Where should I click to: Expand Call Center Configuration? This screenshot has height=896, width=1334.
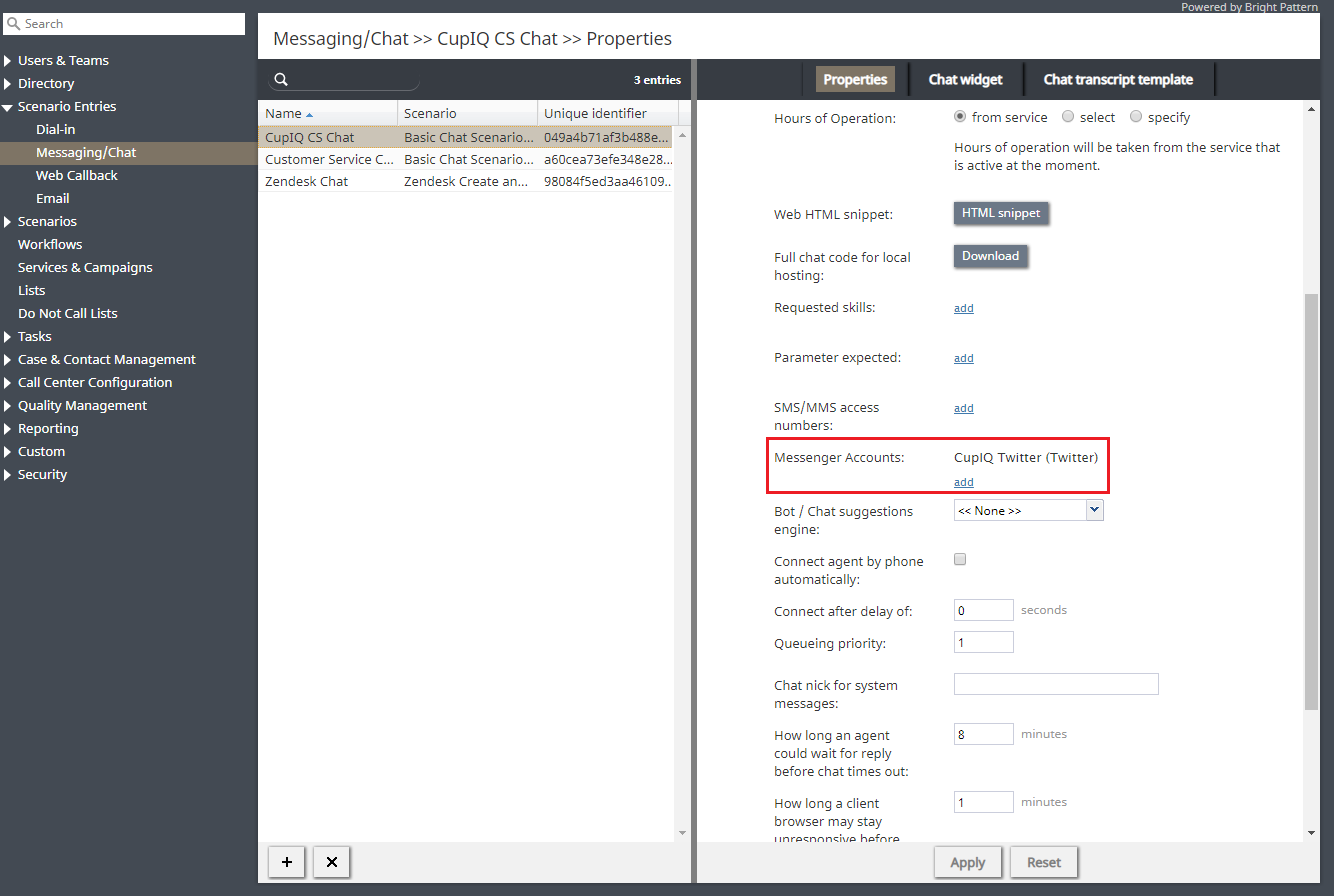[x=8, y=383]
